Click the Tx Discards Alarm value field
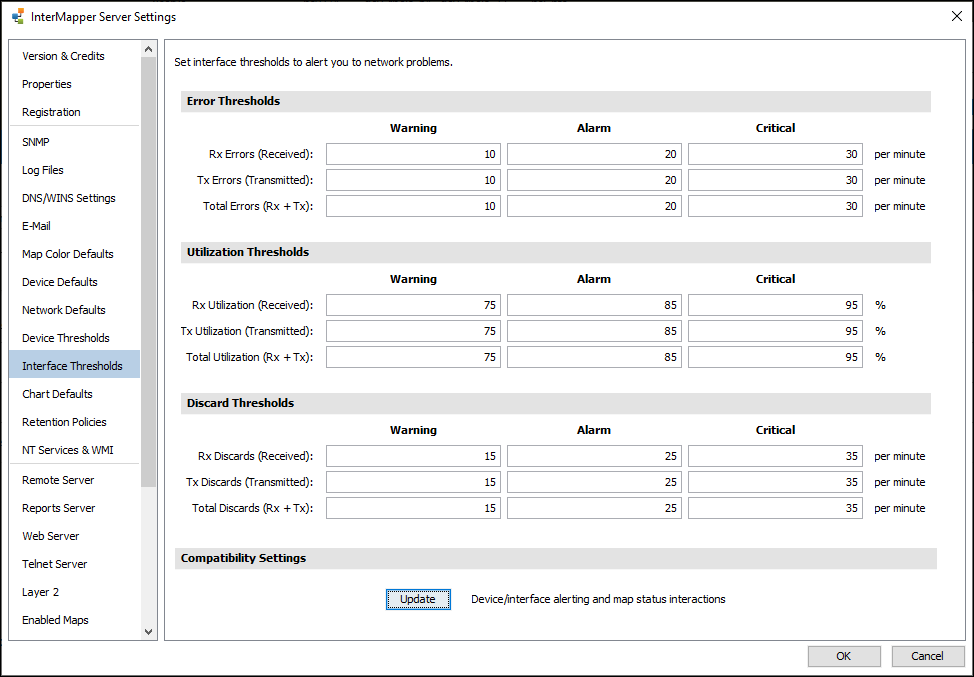Screen dimensions: 974x677 point(594,482)
